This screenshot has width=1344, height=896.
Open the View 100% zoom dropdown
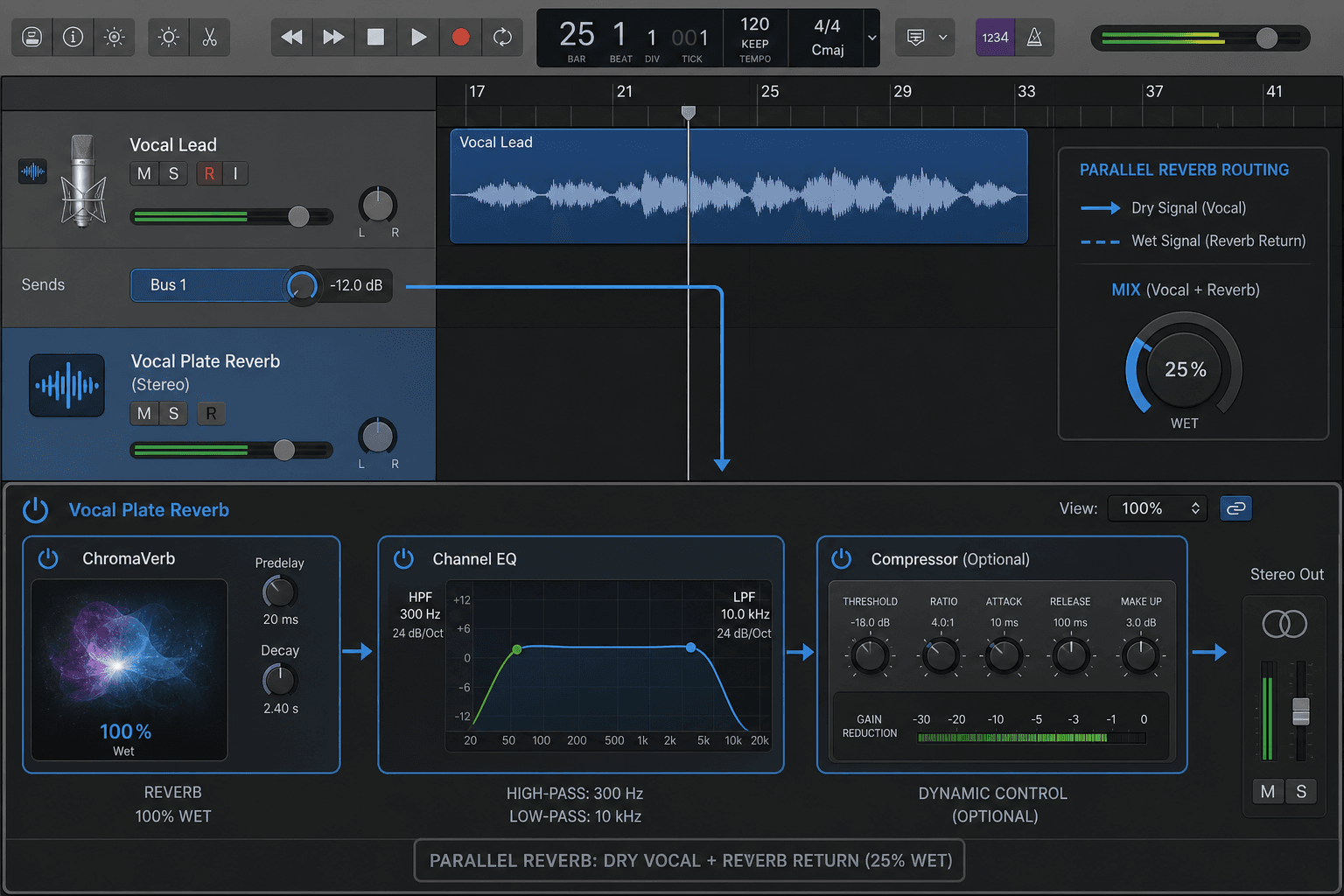point(1158,508)
